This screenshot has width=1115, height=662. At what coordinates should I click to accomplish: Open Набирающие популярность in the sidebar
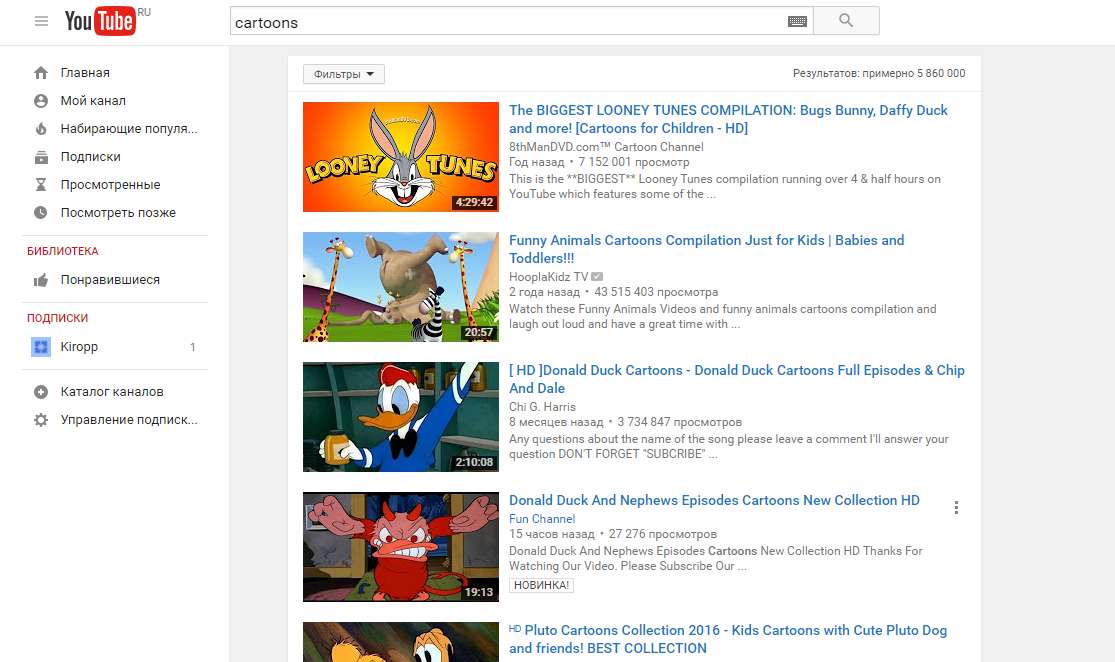coord(129,129)
